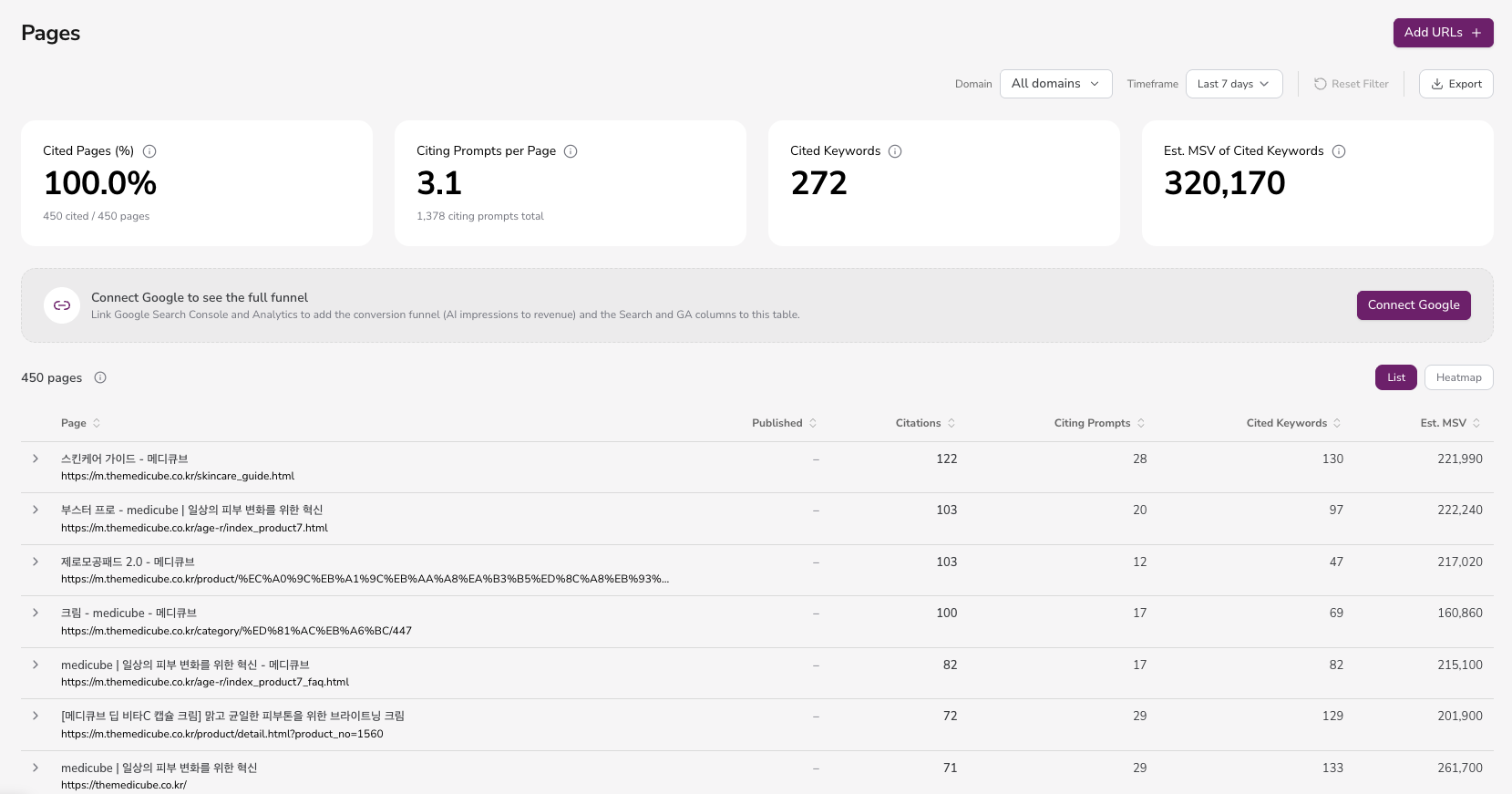The image size is (1512, 794).
Task: Expand the product_no=1560 page row
Action: point(36,716)
